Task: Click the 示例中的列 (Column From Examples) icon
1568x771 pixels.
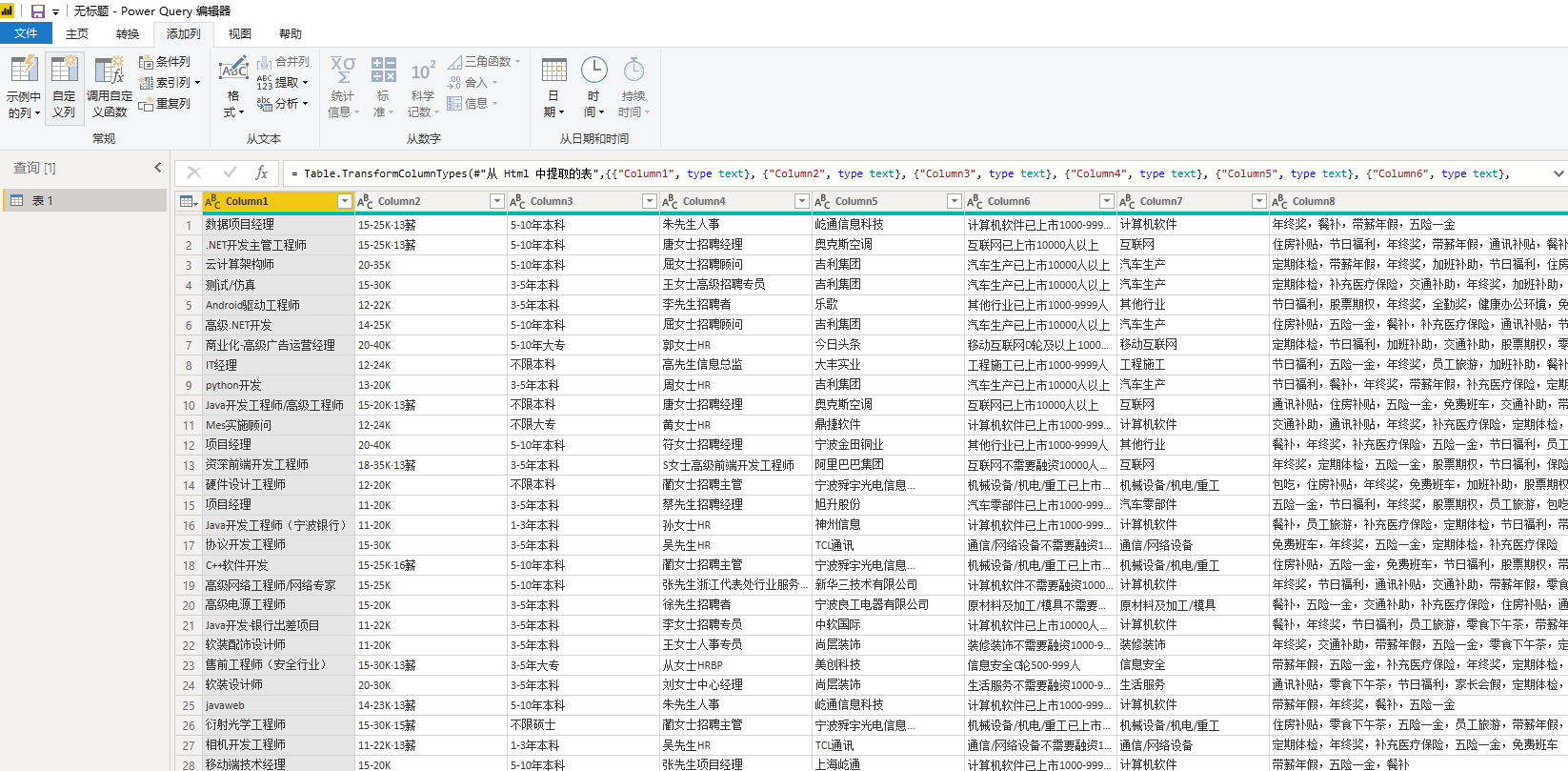Action: [x=24, y=70]
